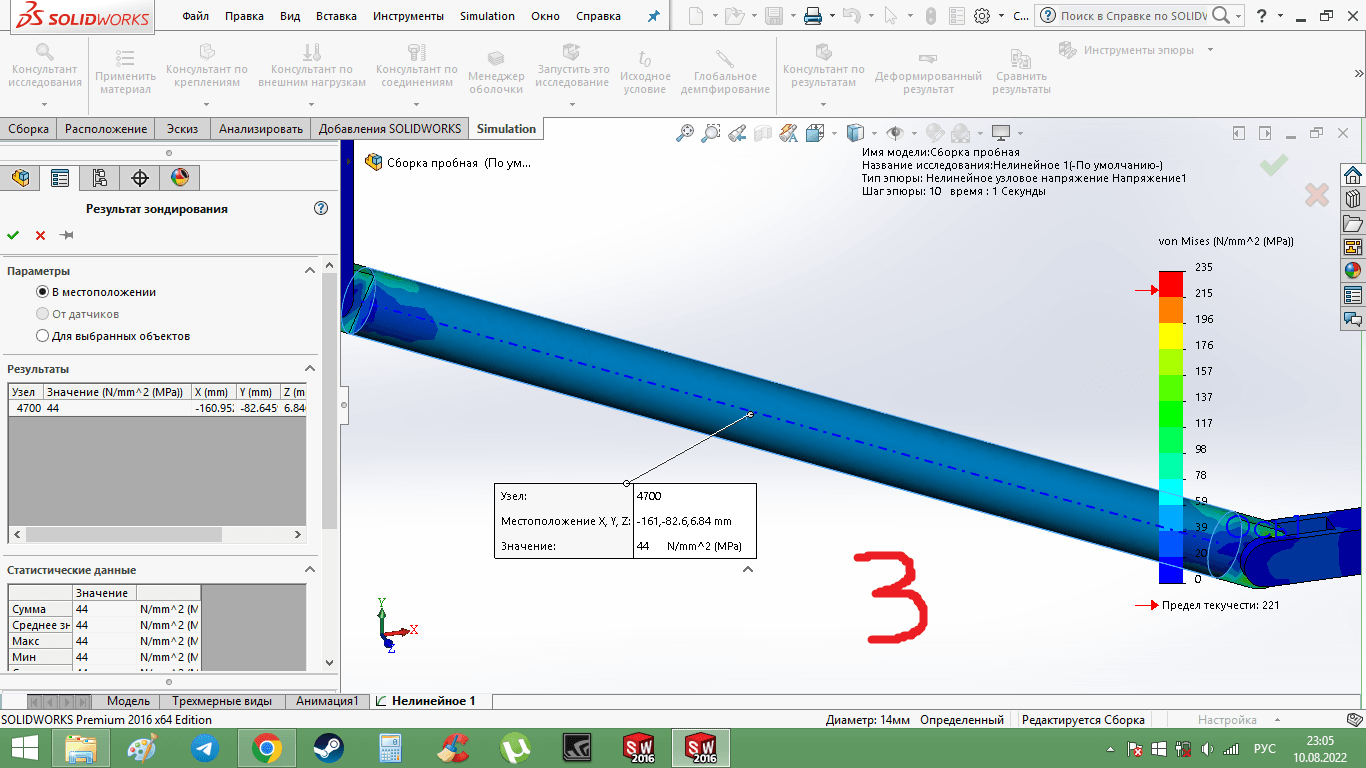Select the 'В местоположении' radio option
The image size is (1366, 768).
click(x=43, y=292)
